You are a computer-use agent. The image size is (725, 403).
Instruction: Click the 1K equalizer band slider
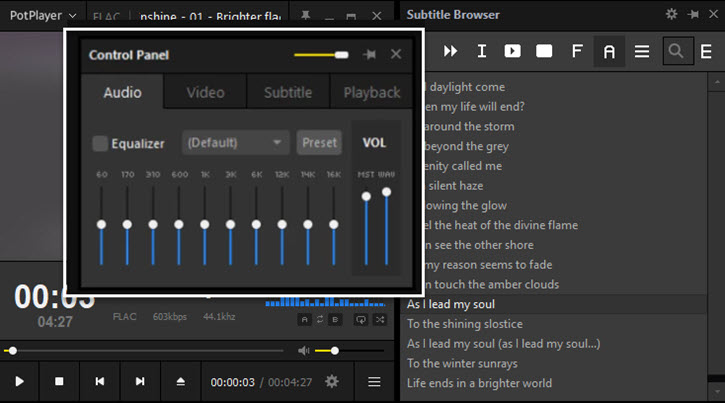[x=204, y=225]
